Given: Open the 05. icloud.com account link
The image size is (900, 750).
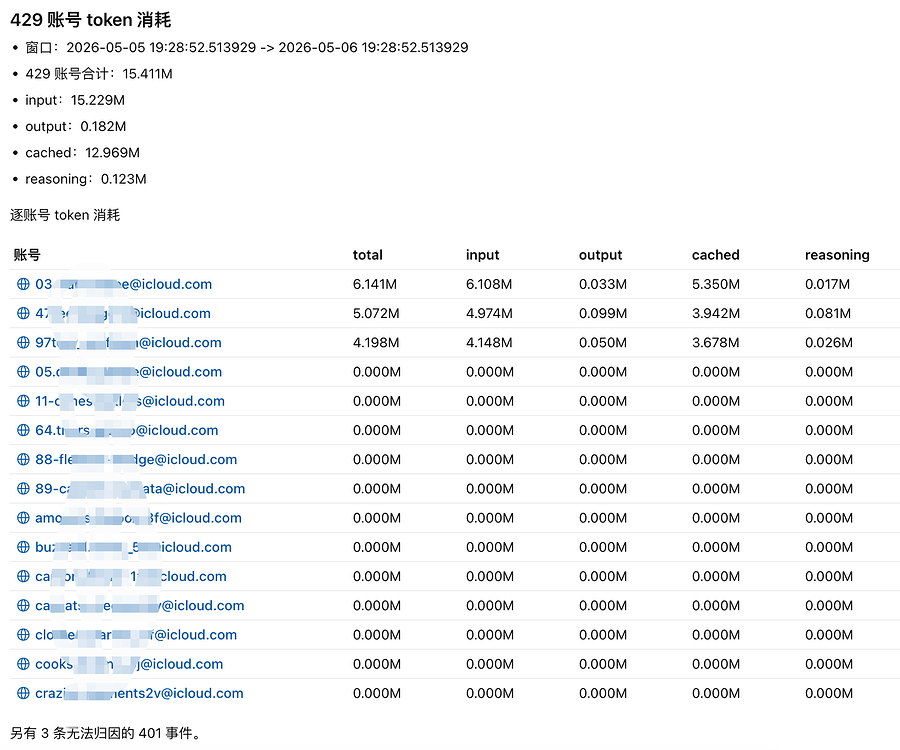Looking at the screenshot, I should click(x=129, y=372).
